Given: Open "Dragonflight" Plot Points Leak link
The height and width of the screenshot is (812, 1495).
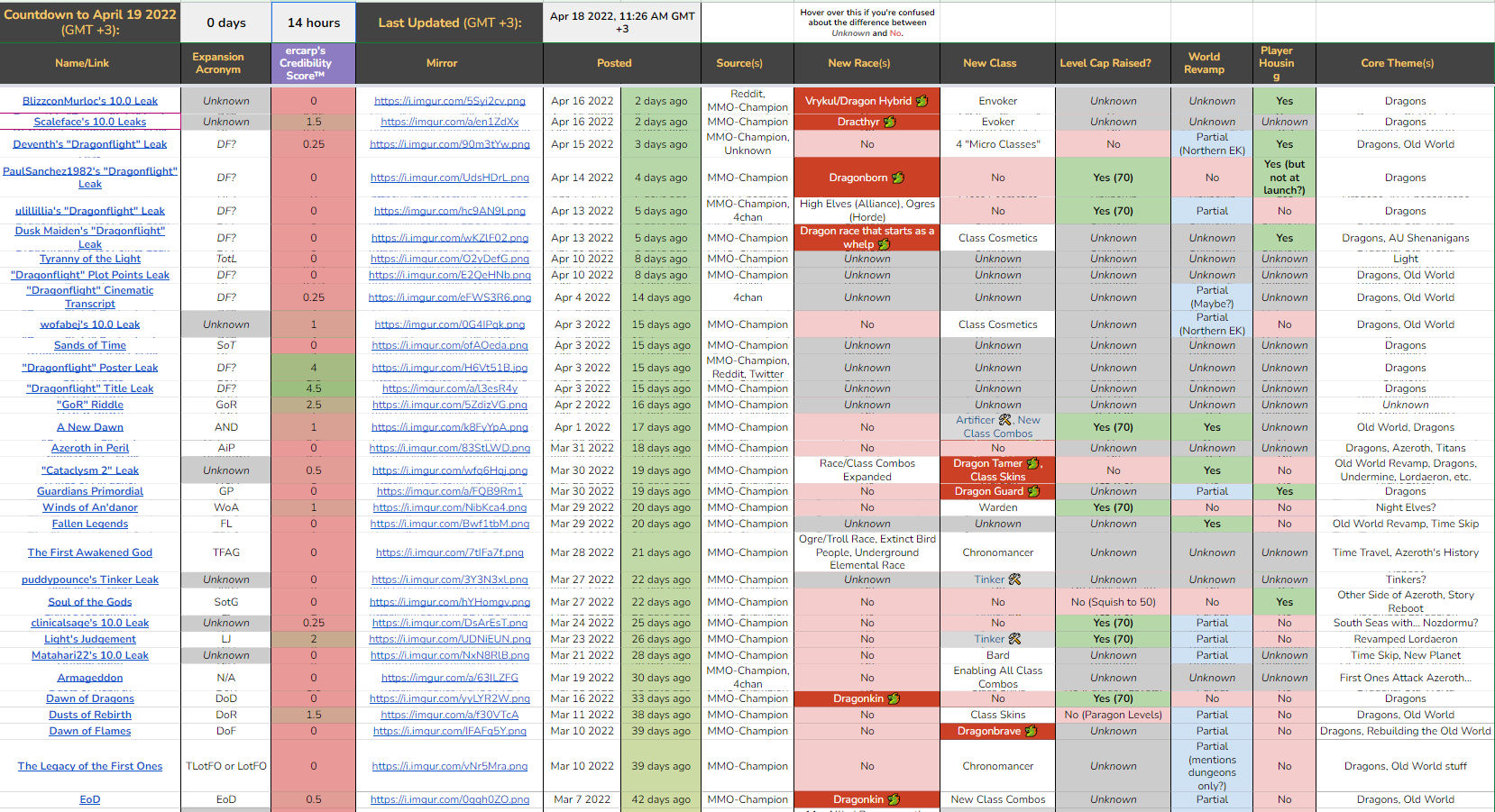Looking at the screenshot, I should (90, 275).
